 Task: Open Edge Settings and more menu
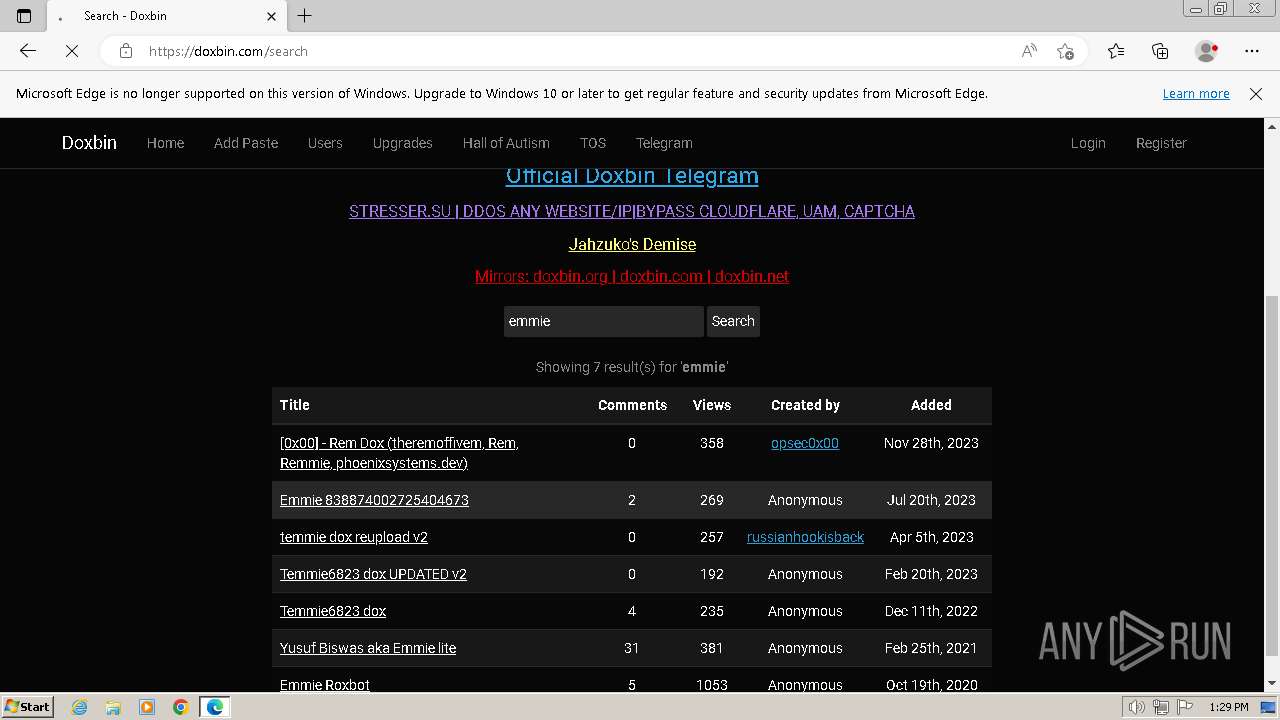(x=1252, y=51)
